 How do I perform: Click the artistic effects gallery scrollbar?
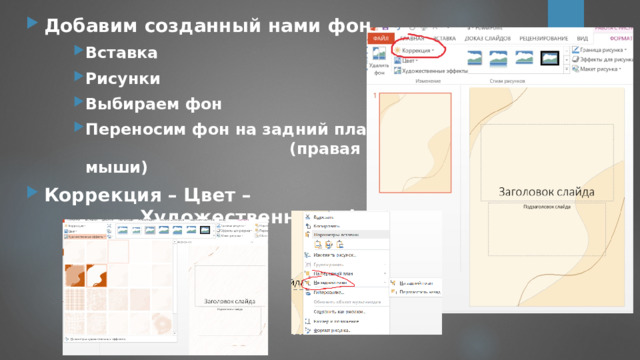(x=175, y=288)
